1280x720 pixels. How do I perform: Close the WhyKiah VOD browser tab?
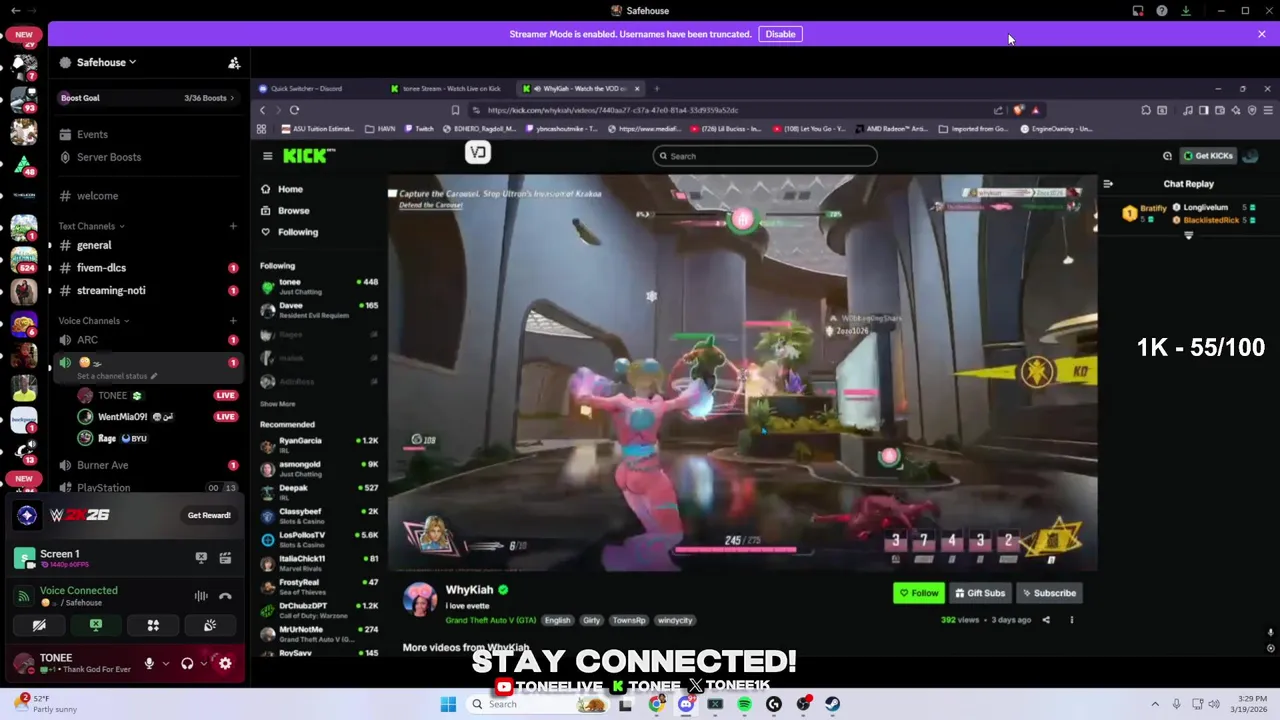(x=636, y=89)
